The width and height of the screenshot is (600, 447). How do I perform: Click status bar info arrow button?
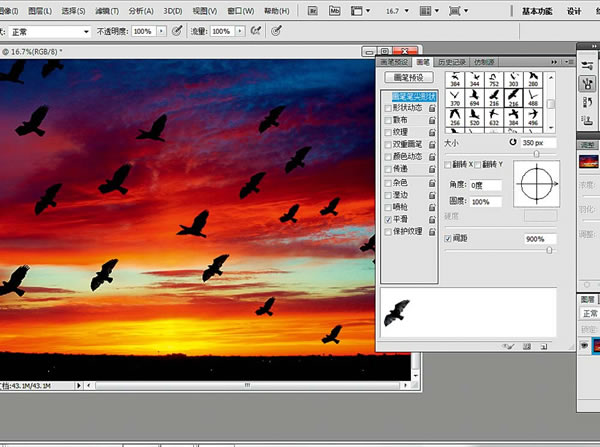pyautogui.click(x=78, y=385)
